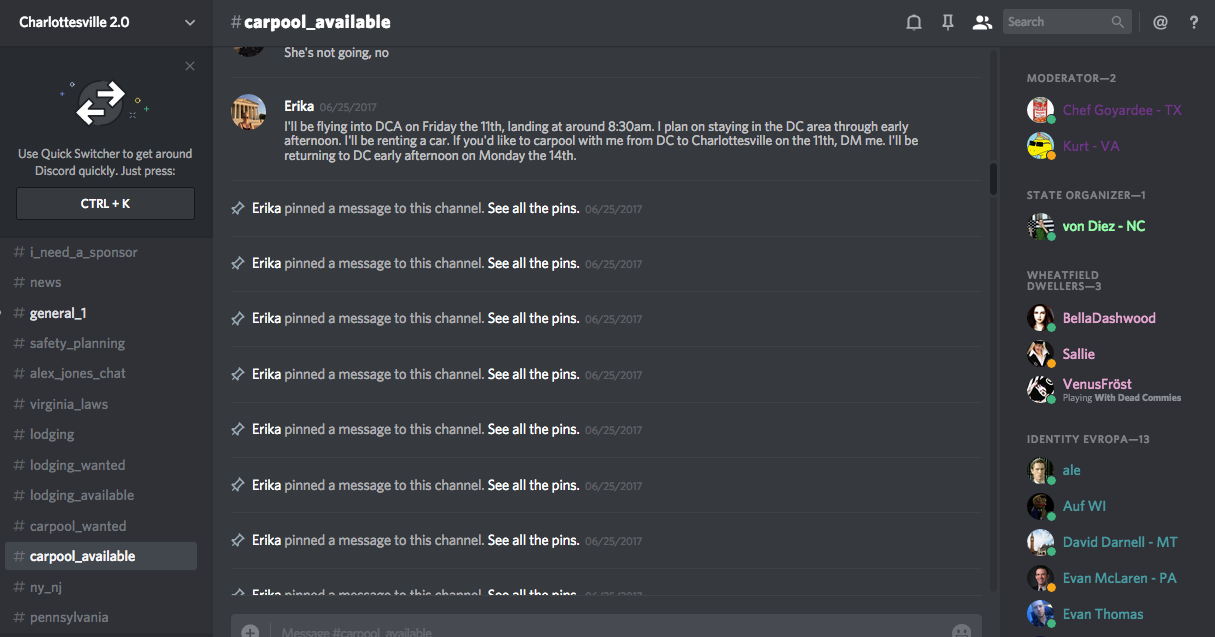This screenshot has width=1215, height=637.
Task: Click the first "See all the pins." link
Action: coord(533,208)
